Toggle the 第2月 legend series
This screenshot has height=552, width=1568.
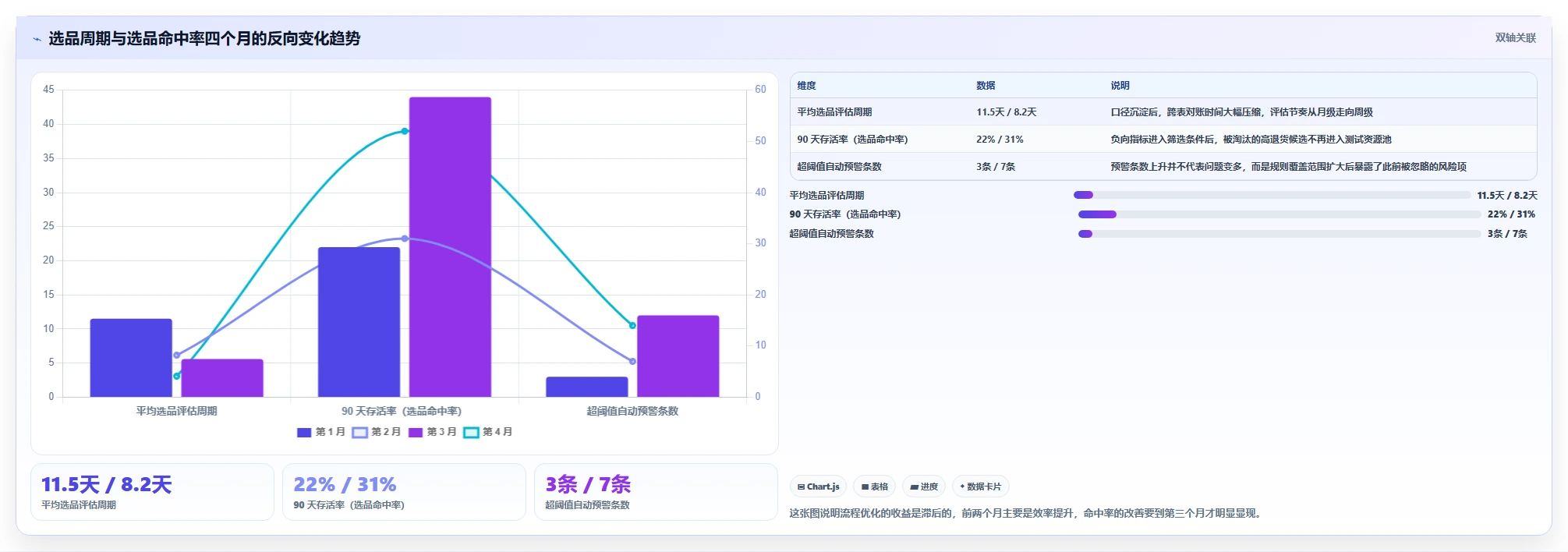(377, 432)
